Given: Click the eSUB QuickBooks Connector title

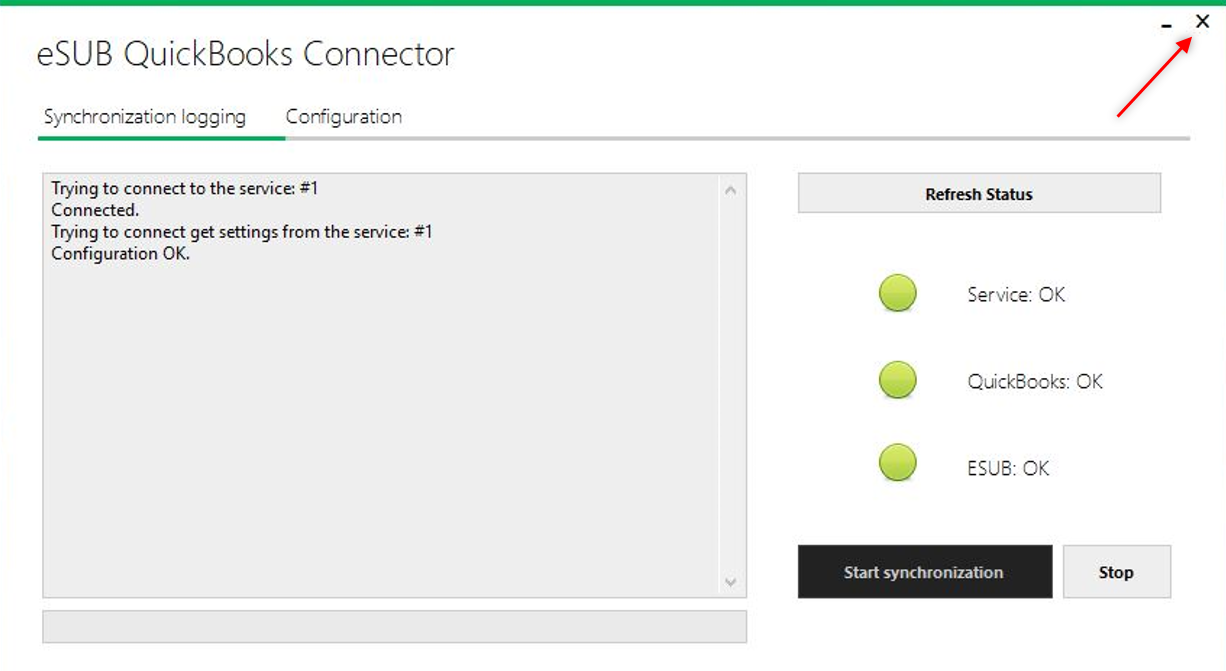Looking at the screenshot, I should pyautogui.click(x=245, y=53).
